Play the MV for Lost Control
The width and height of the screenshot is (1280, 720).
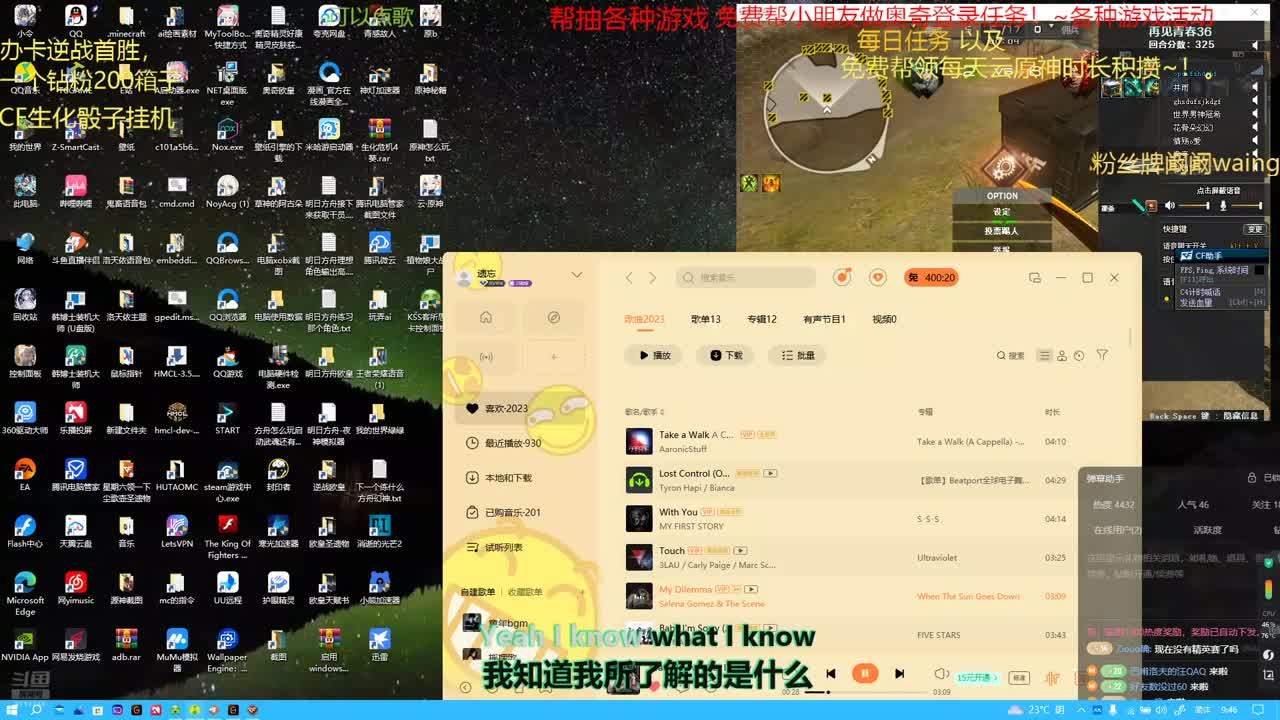click(770, 473)
